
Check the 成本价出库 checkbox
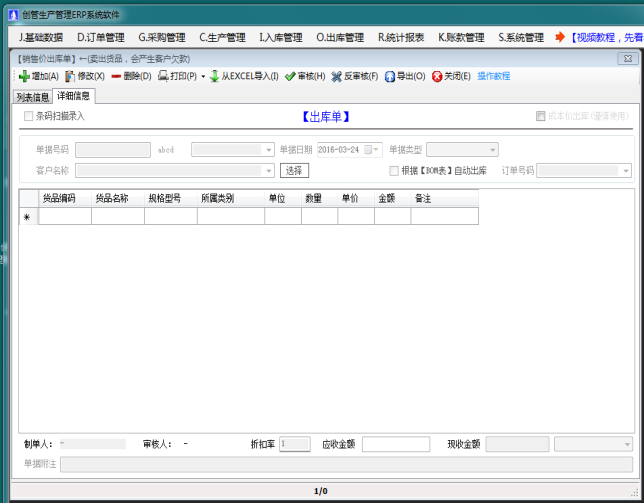541,116
